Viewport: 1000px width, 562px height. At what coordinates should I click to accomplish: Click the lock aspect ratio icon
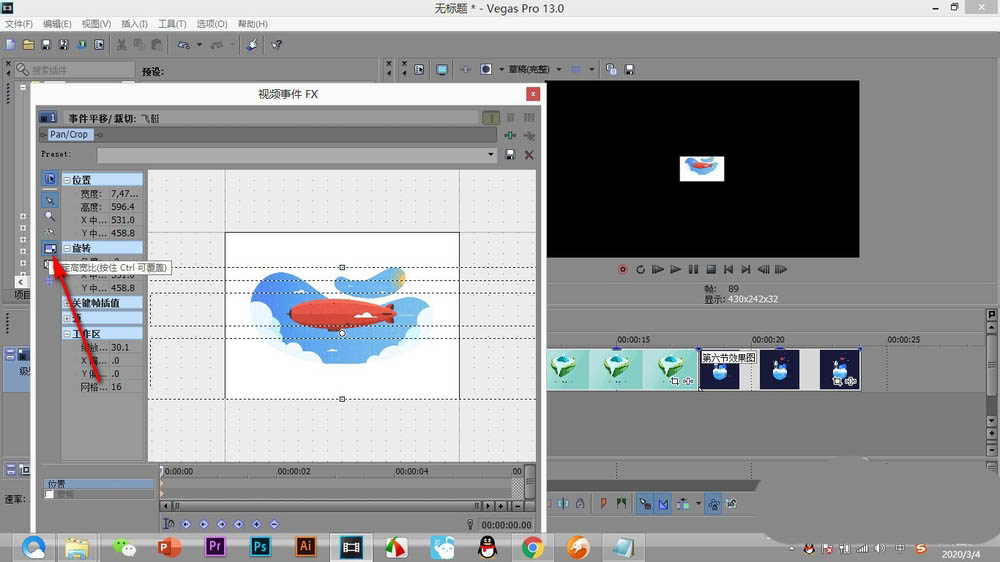[x=49, y=248]
